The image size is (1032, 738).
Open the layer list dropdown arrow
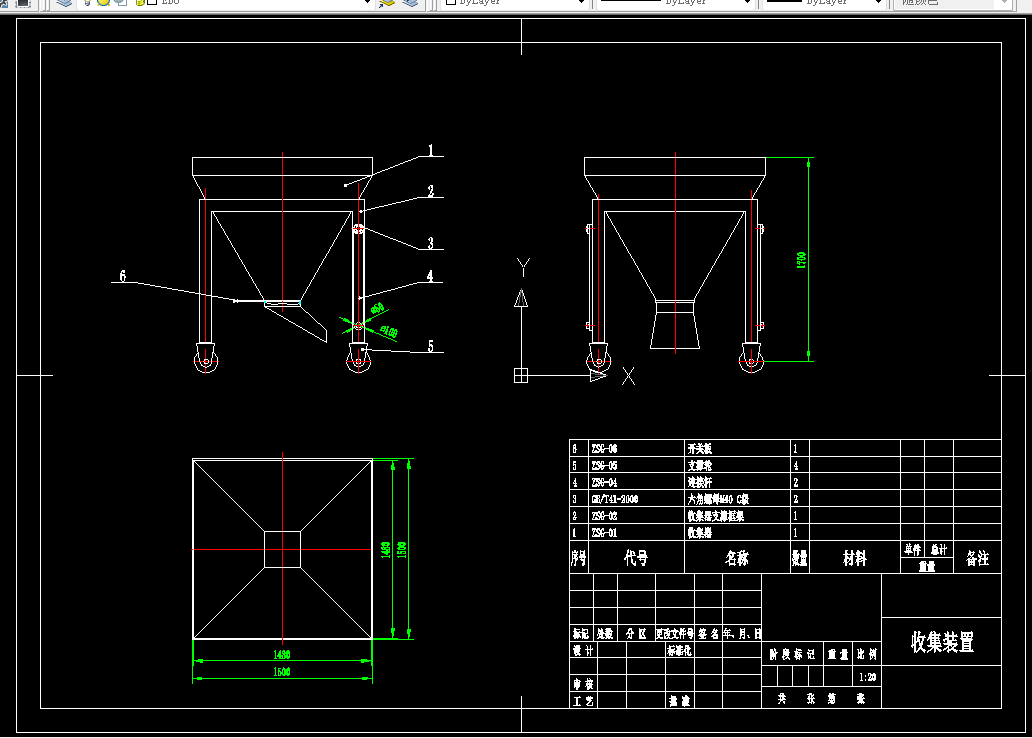click(x=367, y=3)
